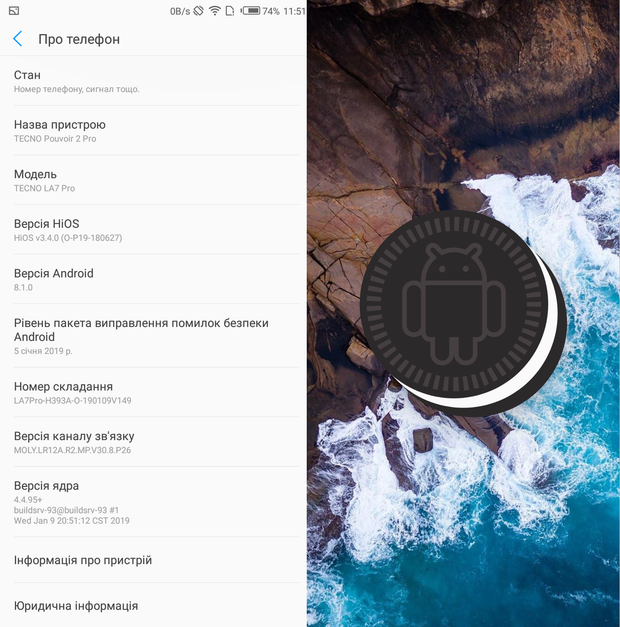
Task: Tap the 0B/s network speed indicator
Action: pos(179,11)
